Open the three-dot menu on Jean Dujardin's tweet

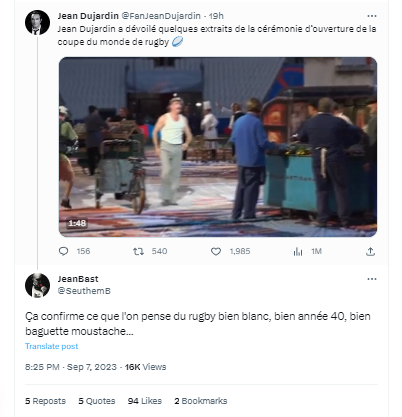click(x=372, y=16)
